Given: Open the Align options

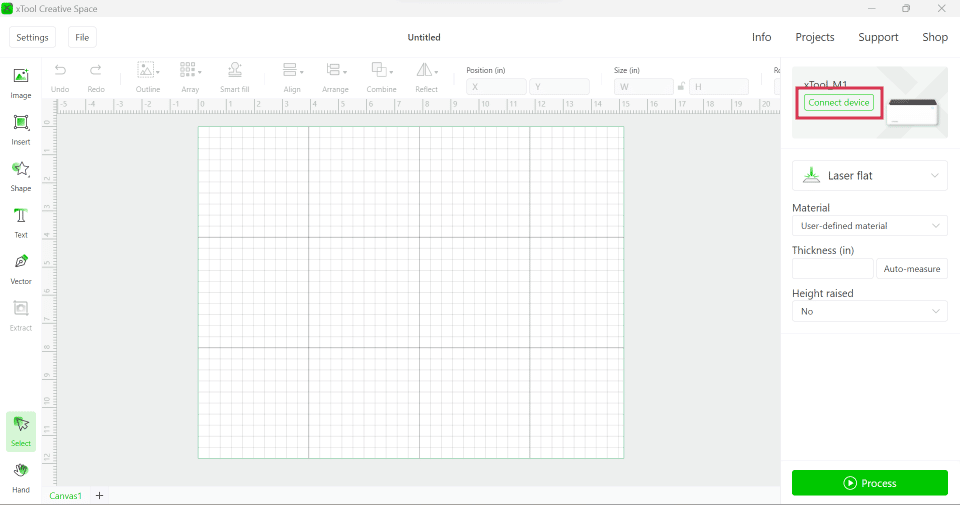Looking at the screenshot, I should tap(292, 78).
